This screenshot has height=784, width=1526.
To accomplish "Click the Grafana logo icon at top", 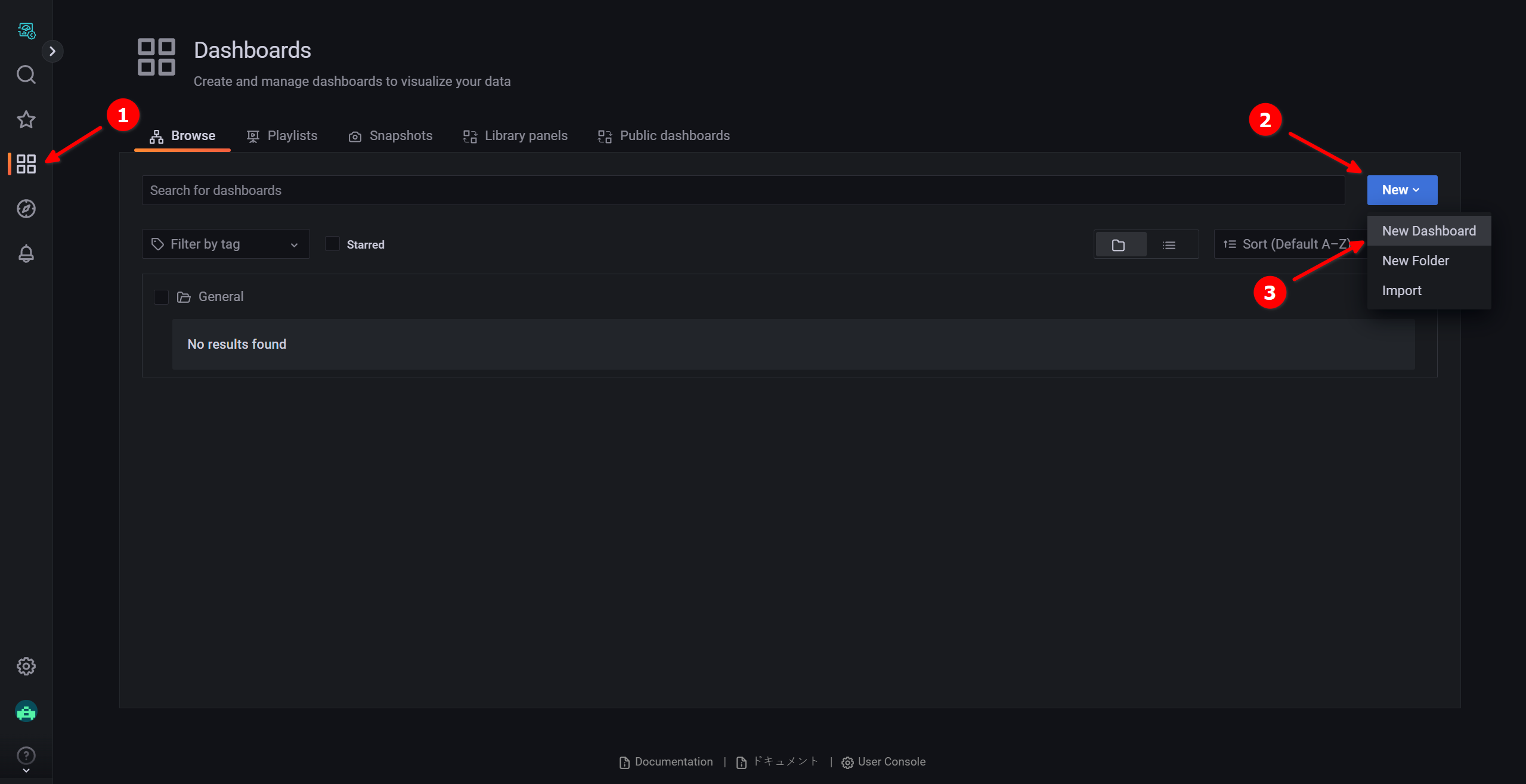I will [26, 30].
